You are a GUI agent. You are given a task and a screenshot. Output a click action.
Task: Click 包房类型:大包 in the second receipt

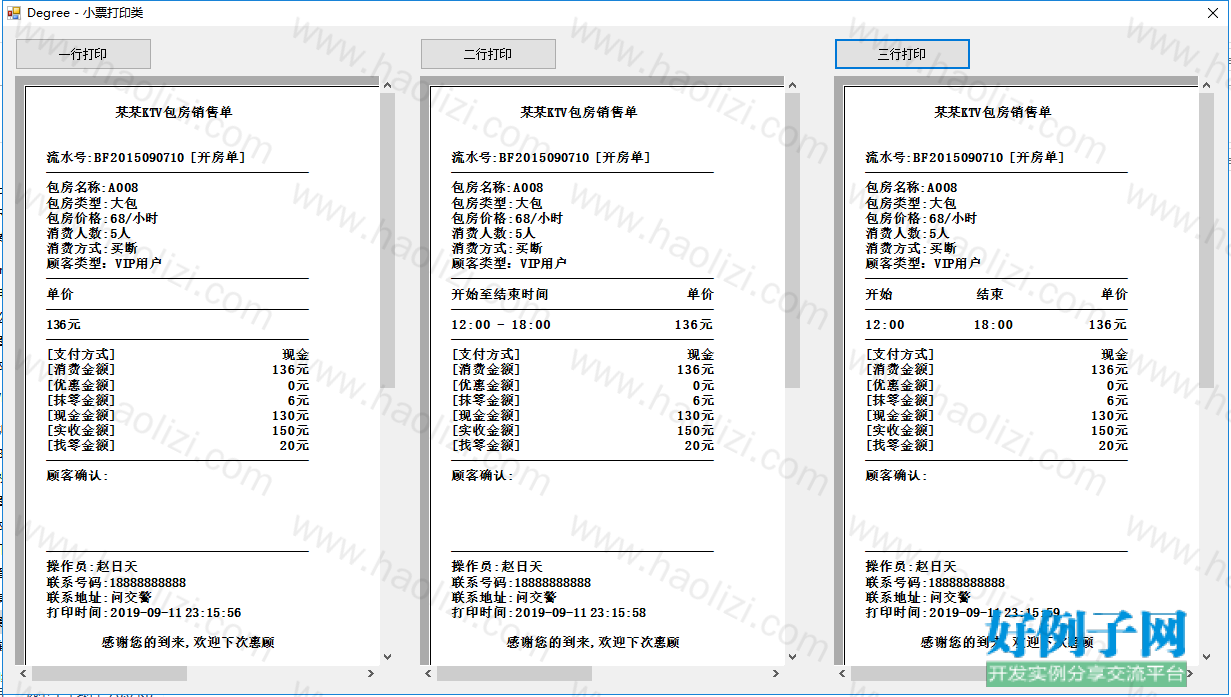tap(497, 203)
